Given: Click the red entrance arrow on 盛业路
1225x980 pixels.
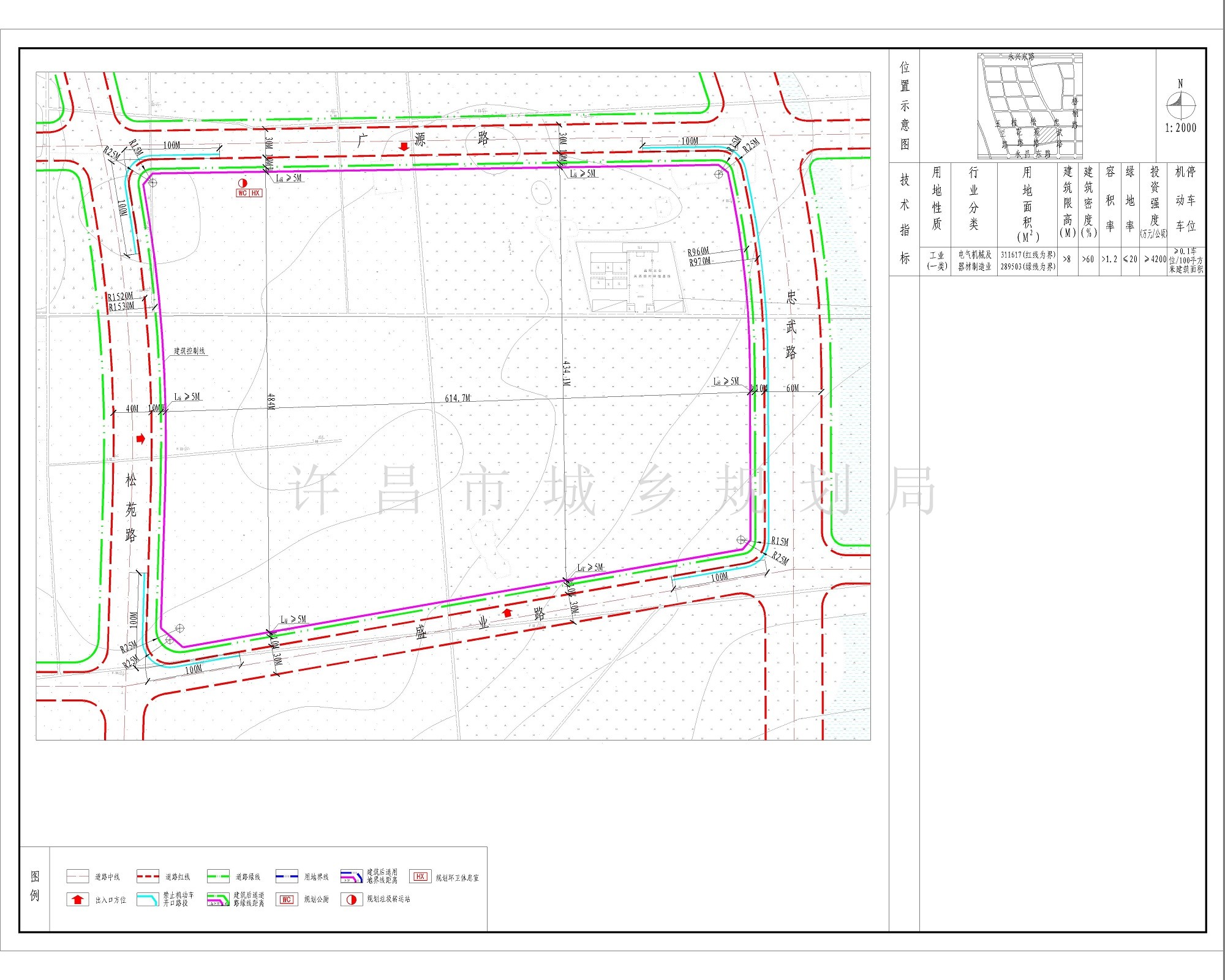Looking at the screenshot, I should (507, 612).
